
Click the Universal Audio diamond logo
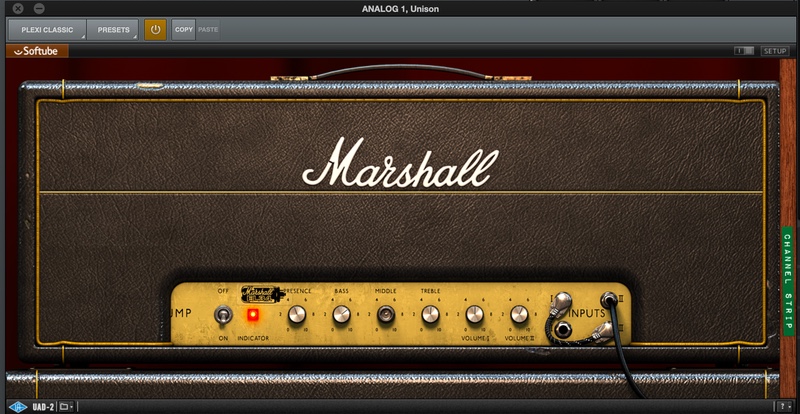18,407
